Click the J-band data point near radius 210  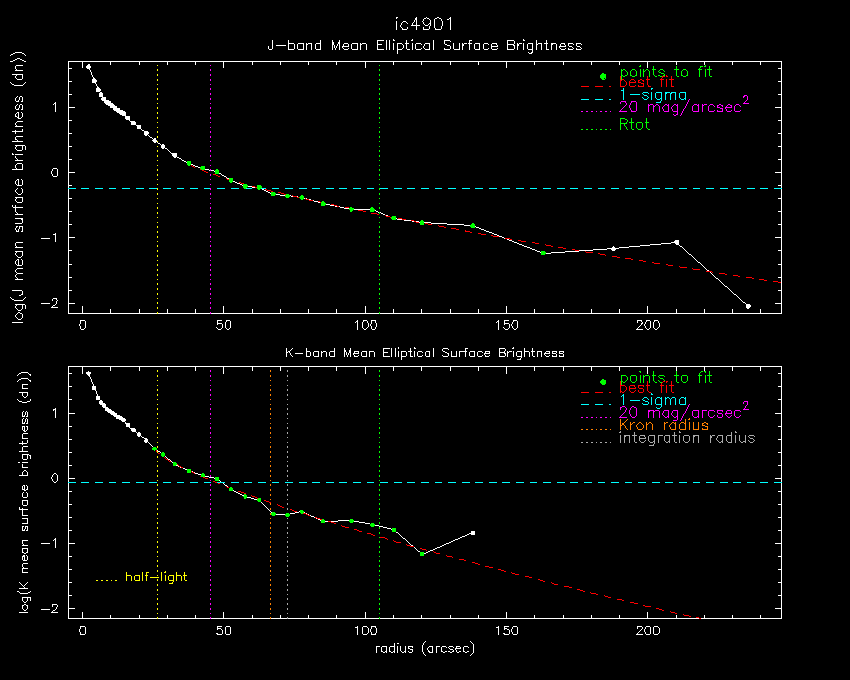(x=677, y=242)
